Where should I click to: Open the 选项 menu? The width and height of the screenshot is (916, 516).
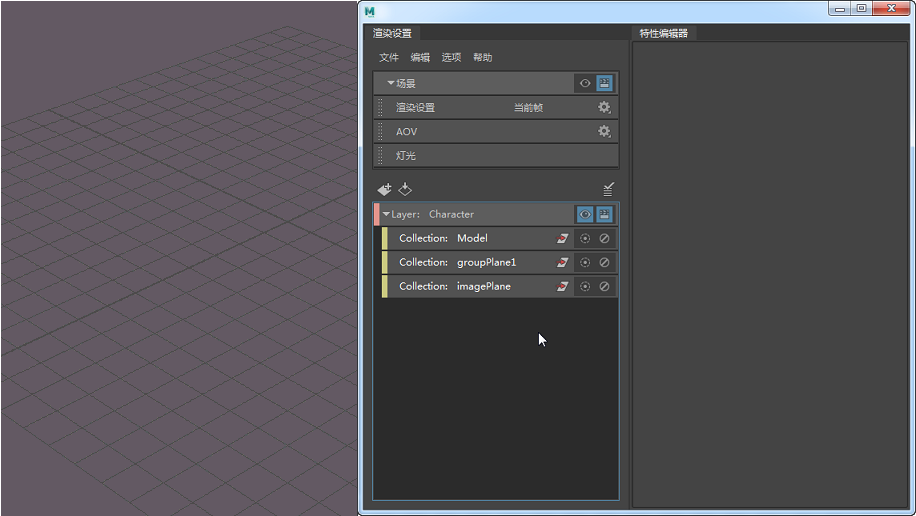tap(451, 57)
